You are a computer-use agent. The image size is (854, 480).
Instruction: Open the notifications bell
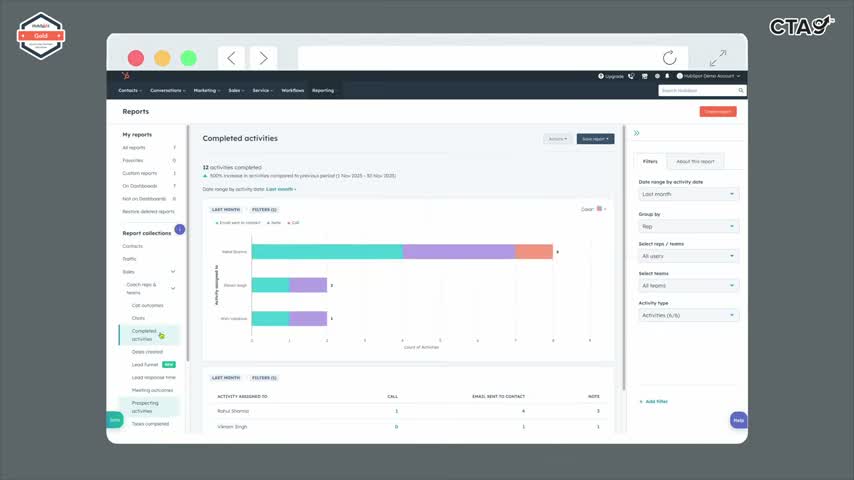pyautogui.click(x=667, y=76)
